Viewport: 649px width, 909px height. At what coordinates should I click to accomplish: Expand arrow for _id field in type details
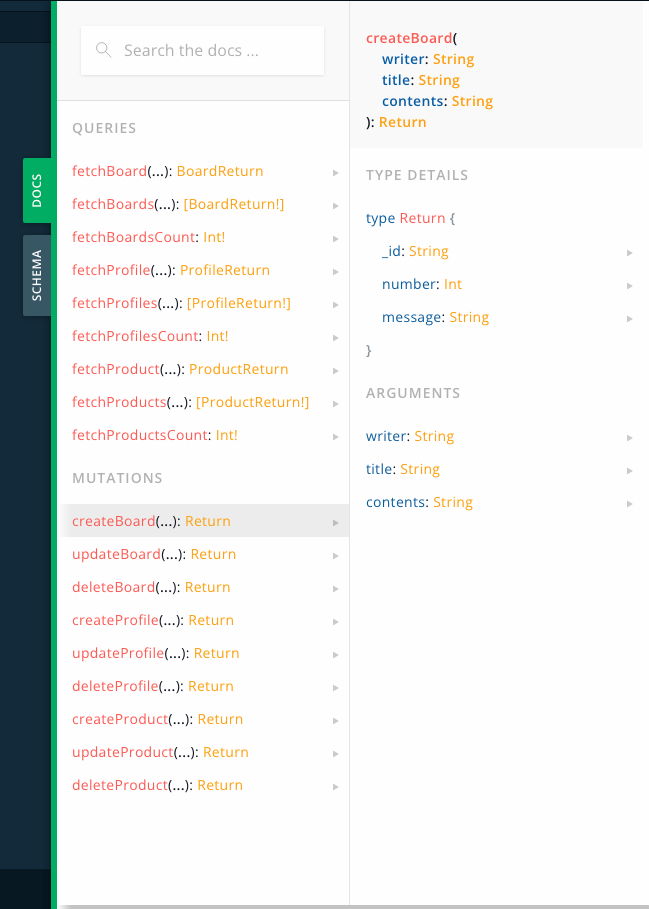tap(629, 253)
